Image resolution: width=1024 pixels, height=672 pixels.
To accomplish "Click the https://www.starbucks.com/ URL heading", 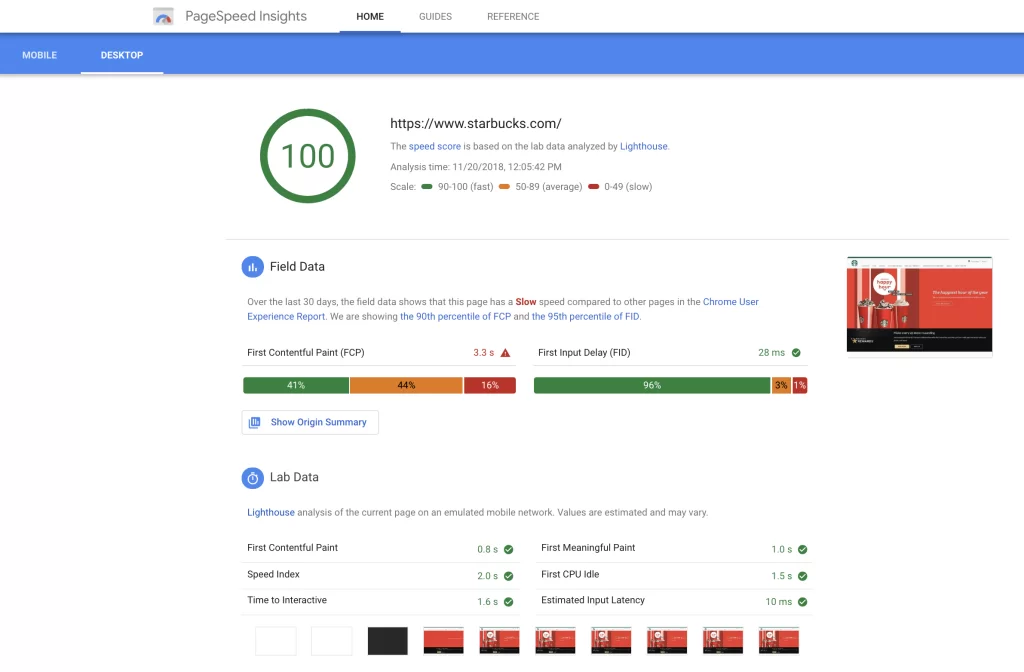I will click(x=475, y=123).
